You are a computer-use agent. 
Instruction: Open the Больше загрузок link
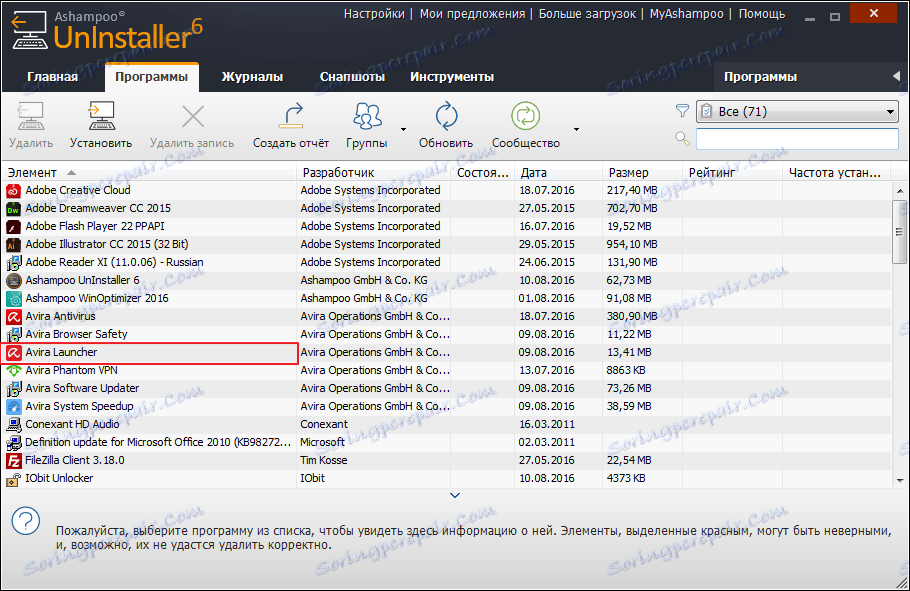coord(587,13)
